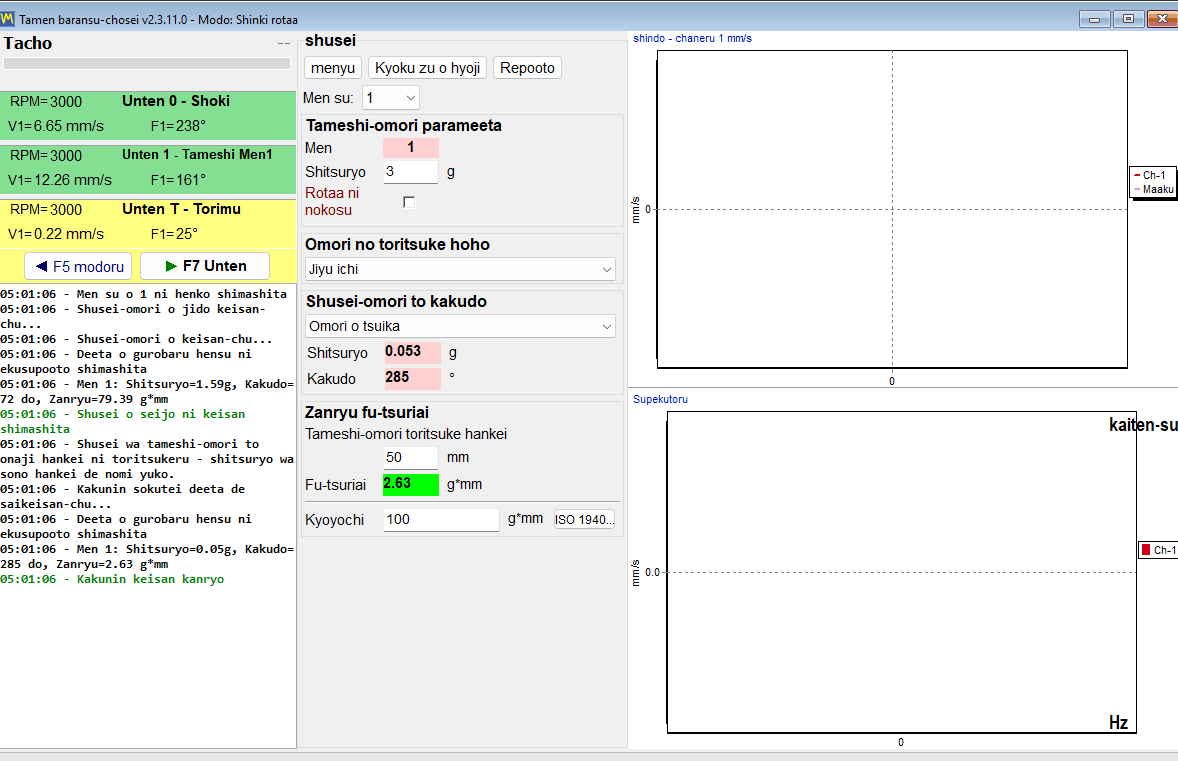The width and height of the screenshot is (1178, 761).
Task: Minimize the Tamen baransu-chosei window
Action: [x=1095, y=19]
